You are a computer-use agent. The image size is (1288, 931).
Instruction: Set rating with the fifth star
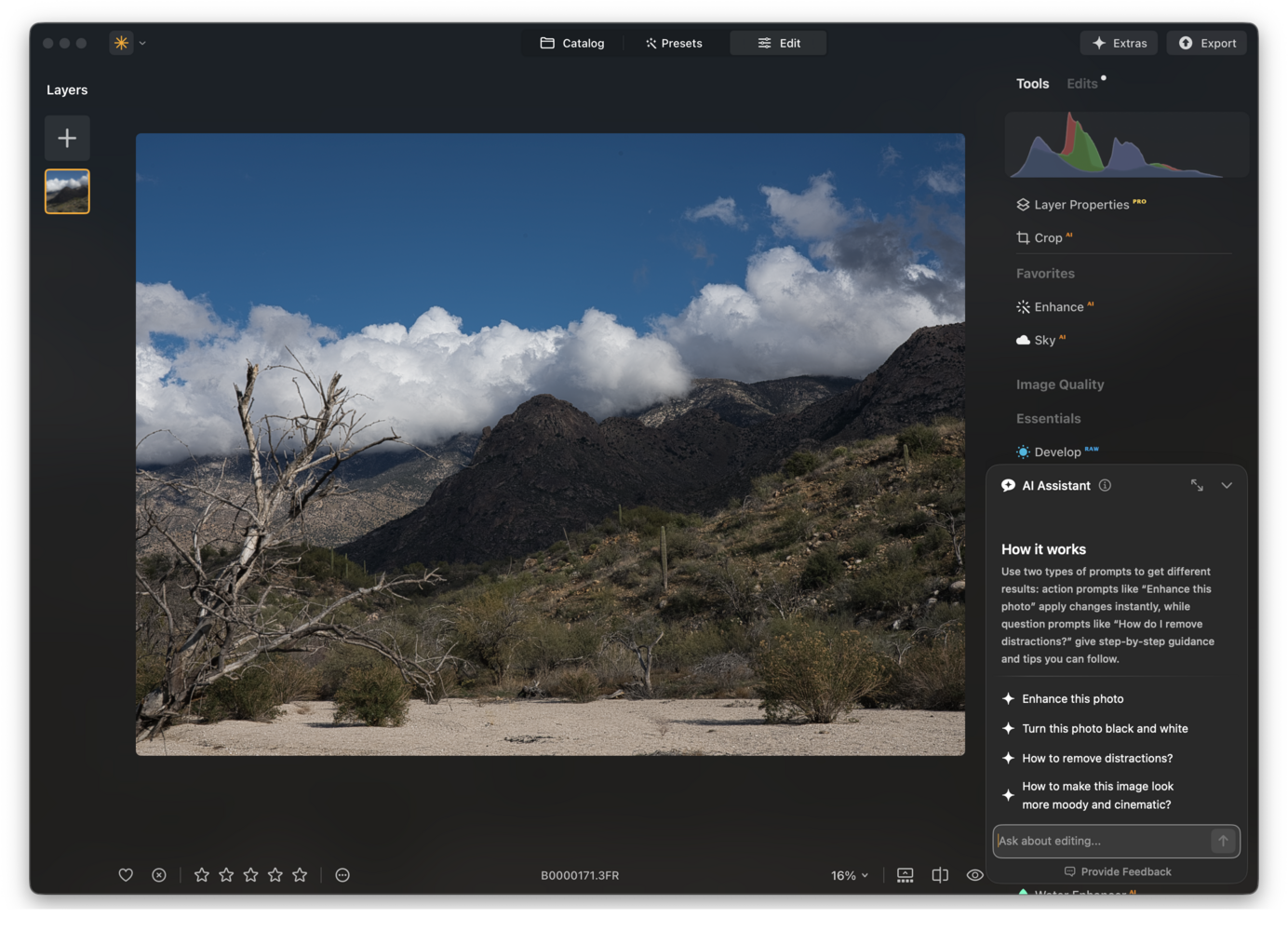tap(300, 875)
